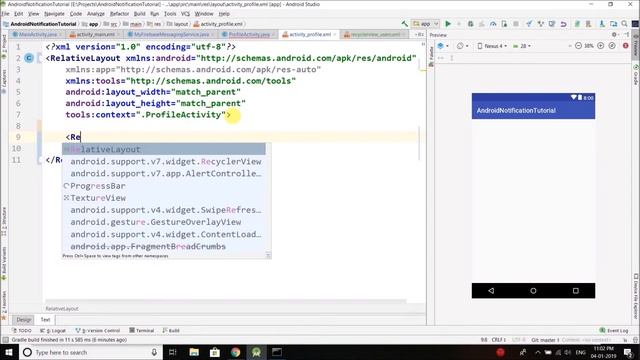The image size is (640, 360).
Task: Click the Make Project hammer icon
Action: 404,24
